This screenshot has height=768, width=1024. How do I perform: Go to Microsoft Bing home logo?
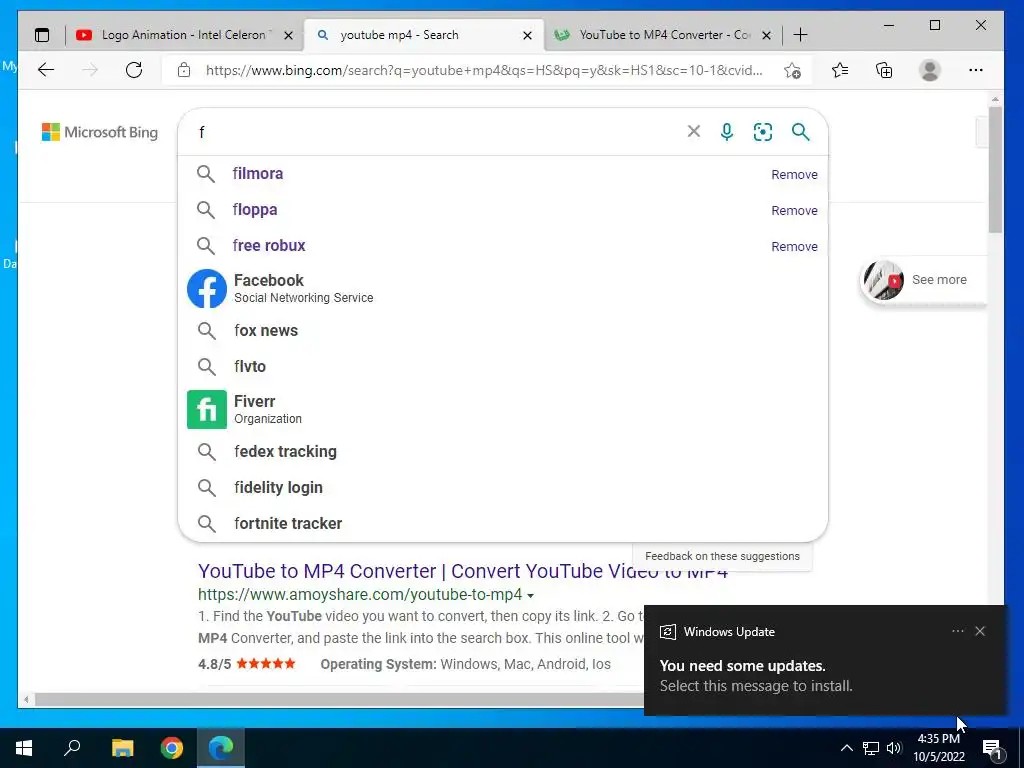100,132
